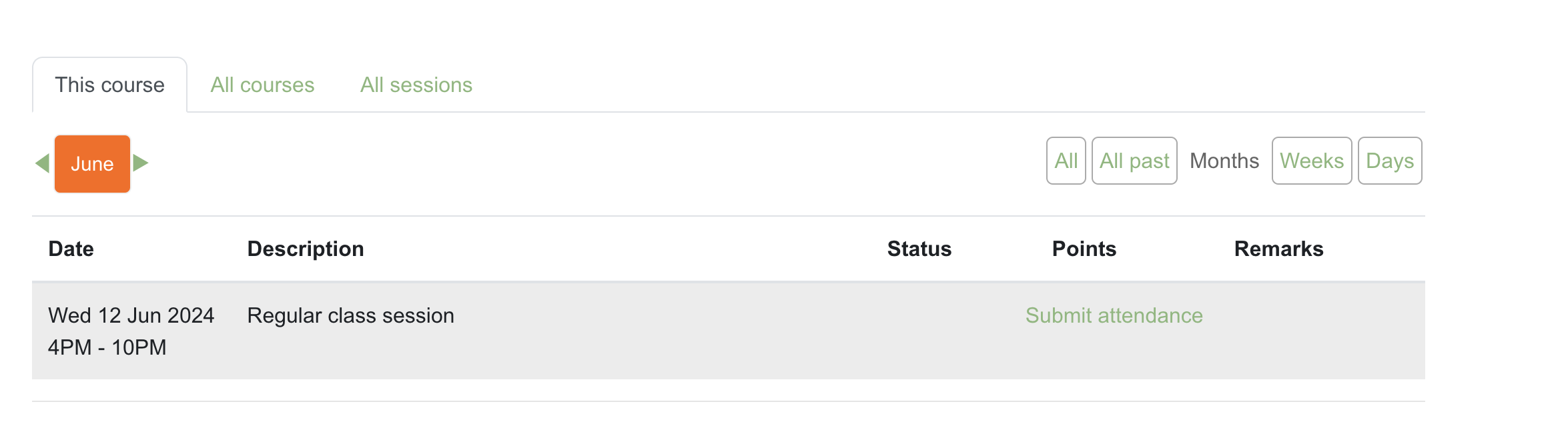
Task: Click the 4PM - 10PM session time
Action: [x=107, y=347]
